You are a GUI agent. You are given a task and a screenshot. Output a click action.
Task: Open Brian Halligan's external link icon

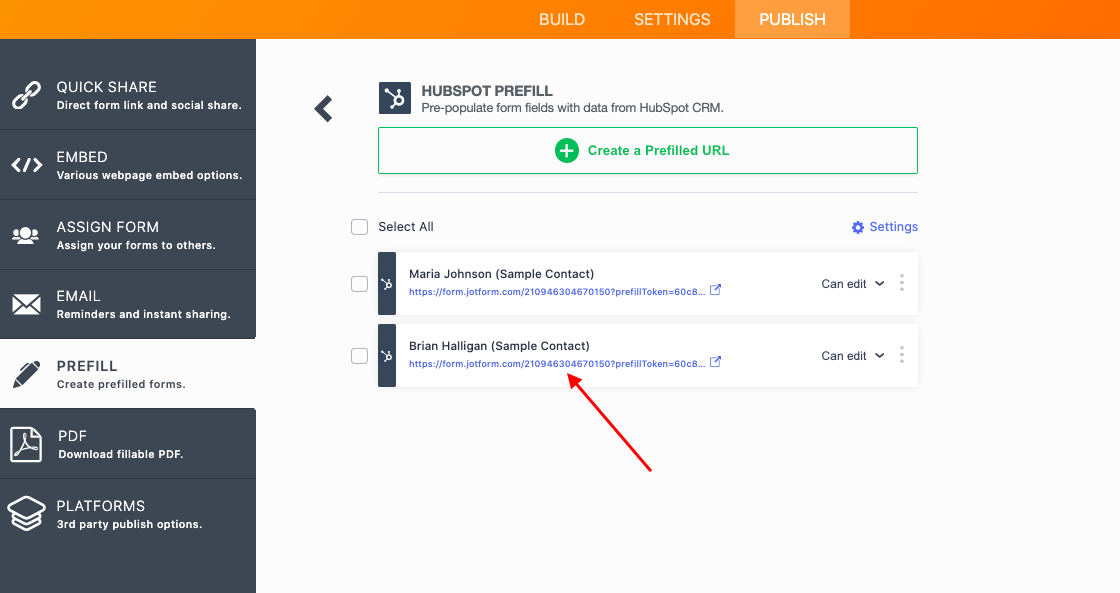716,362
